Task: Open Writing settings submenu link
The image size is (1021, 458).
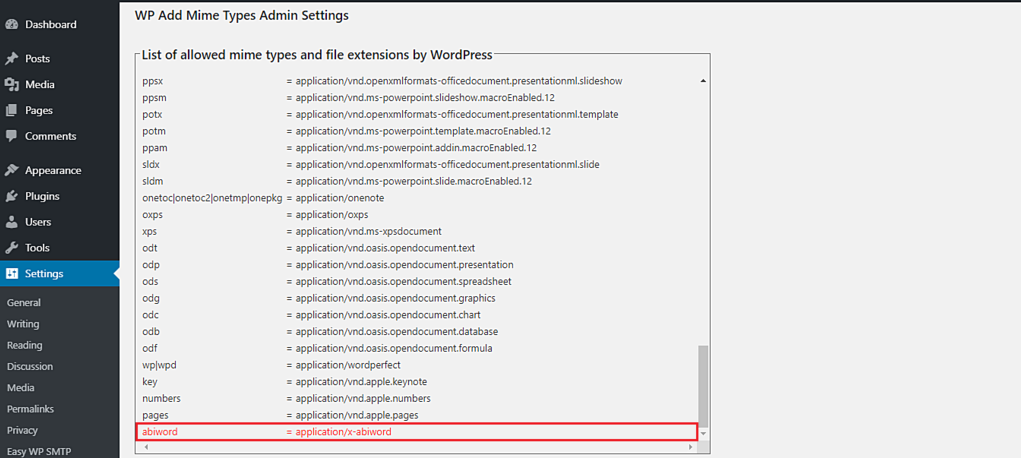Action: [23, 324]
